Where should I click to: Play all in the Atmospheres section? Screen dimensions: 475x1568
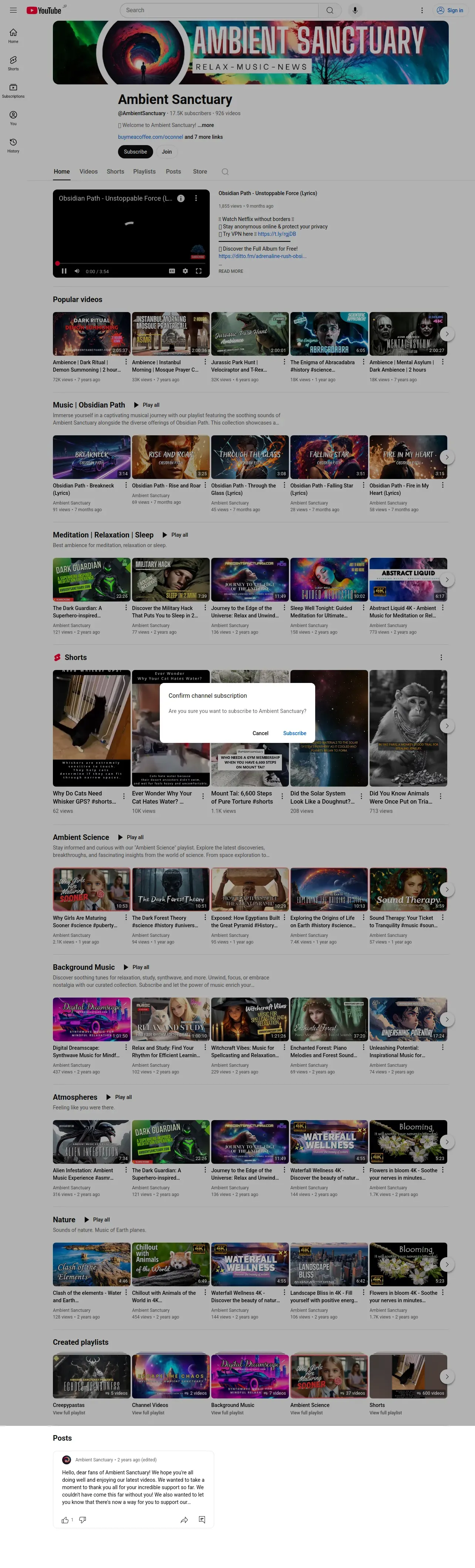pyautogui.click(x=119, y=1097)
